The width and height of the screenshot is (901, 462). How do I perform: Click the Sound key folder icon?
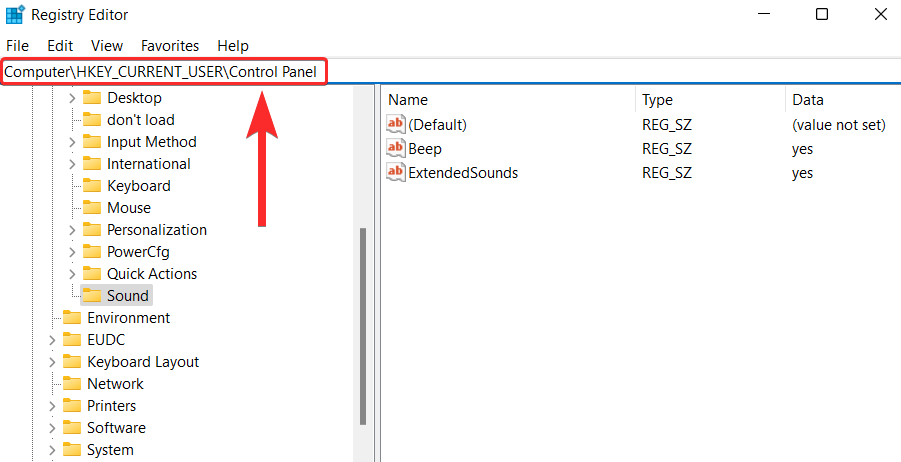coord(92,296)
